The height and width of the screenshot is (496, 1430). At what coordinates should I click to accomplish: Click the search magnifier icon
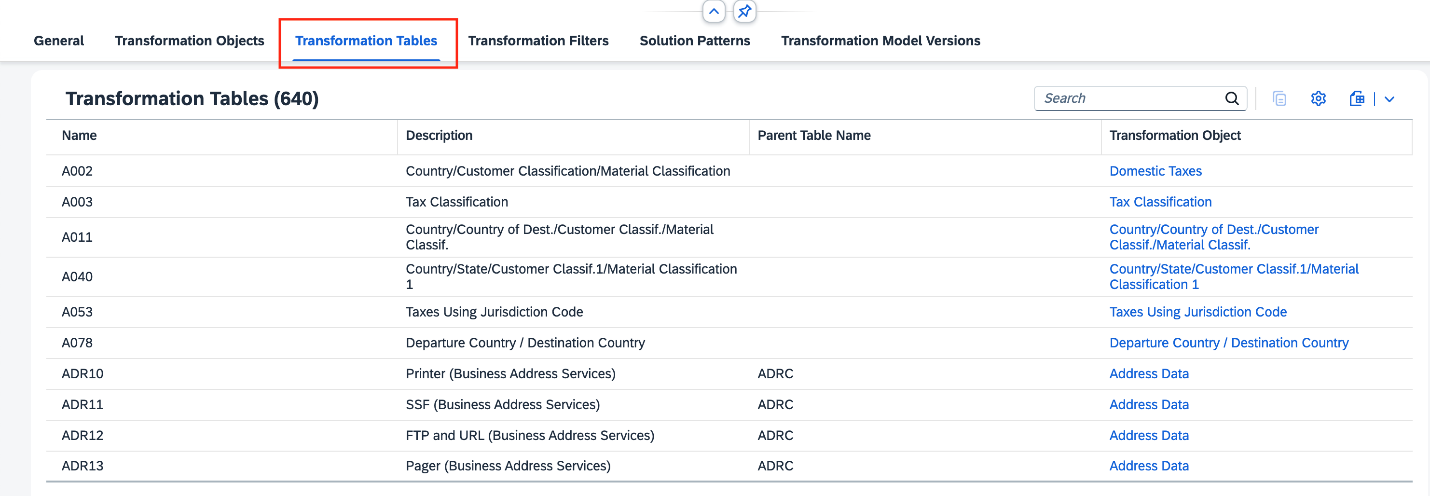coord(1232,98)
